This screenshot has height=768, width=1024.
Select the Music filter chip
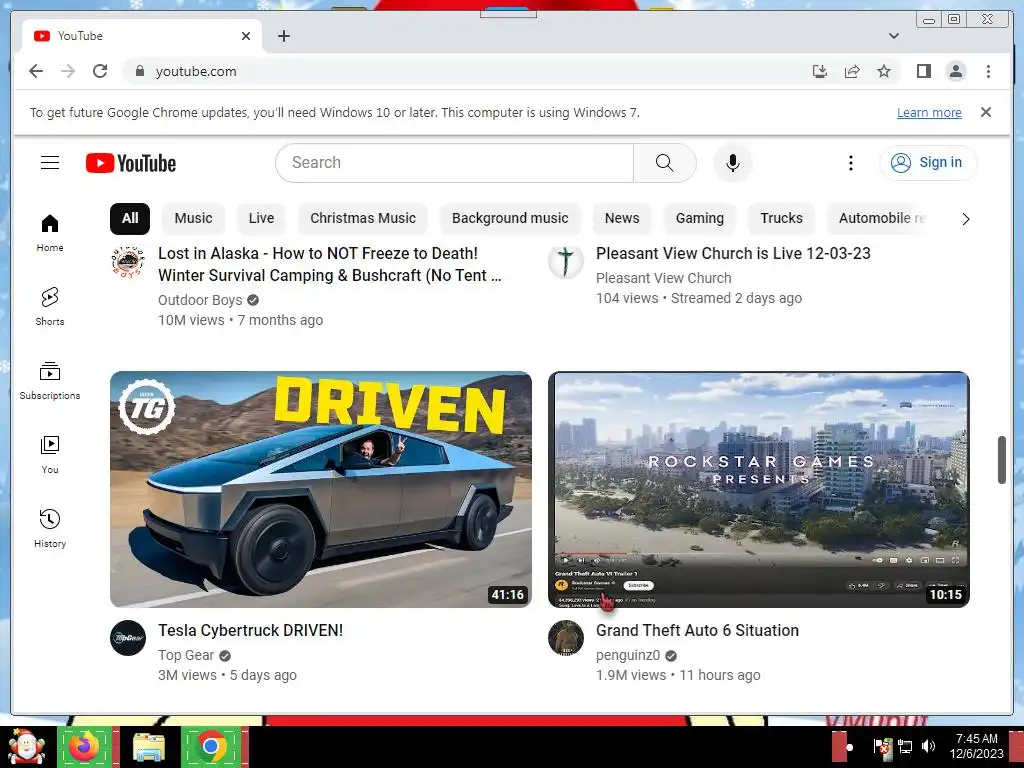[x=193, y=218]
